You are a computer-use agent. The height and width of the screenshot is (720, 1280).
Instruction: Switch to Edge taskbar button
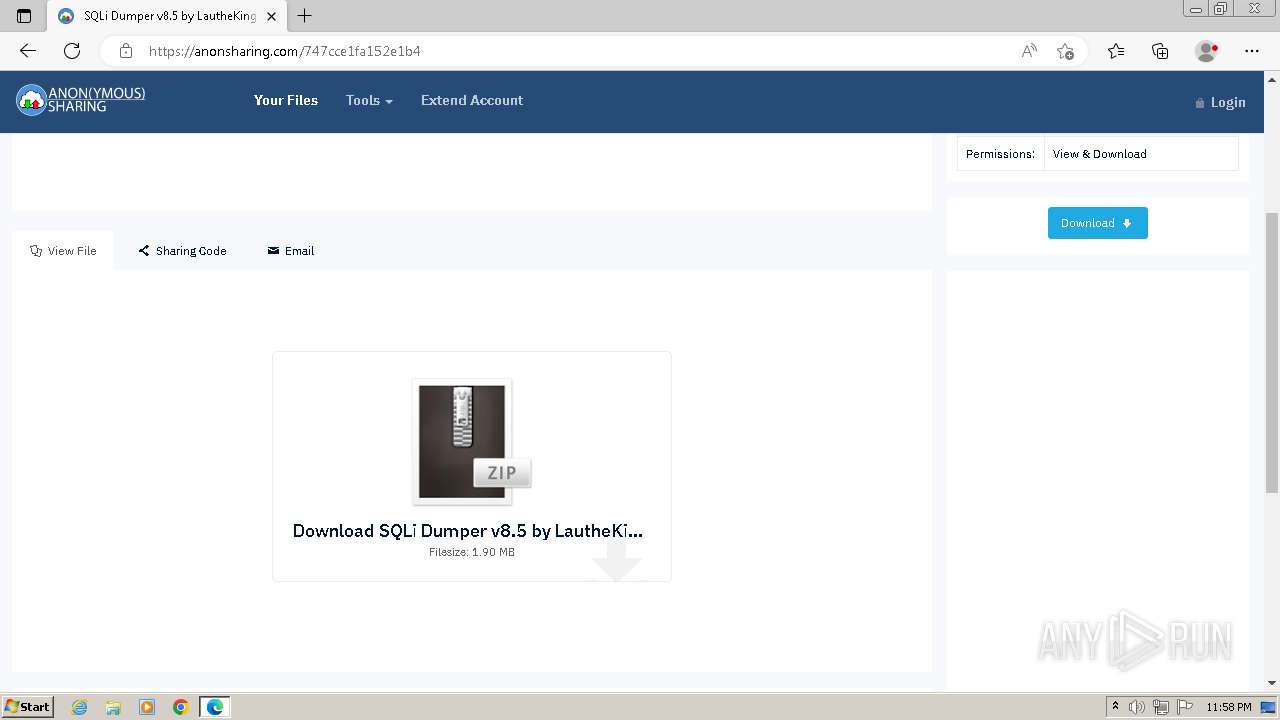[215, 707]
